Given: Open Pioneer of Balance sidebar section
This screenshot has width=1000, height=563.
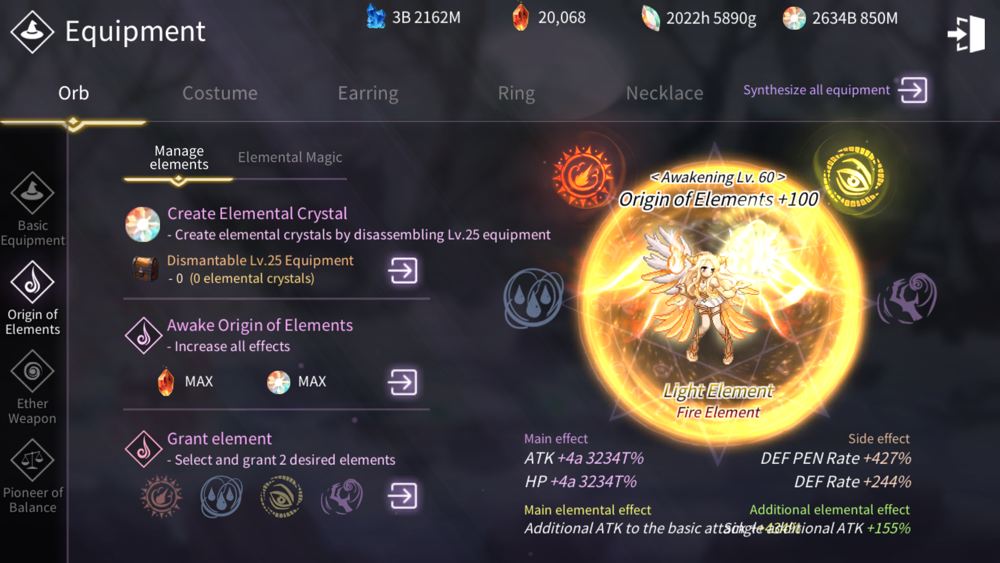Looking at the screenshot, I should (33, 477).
